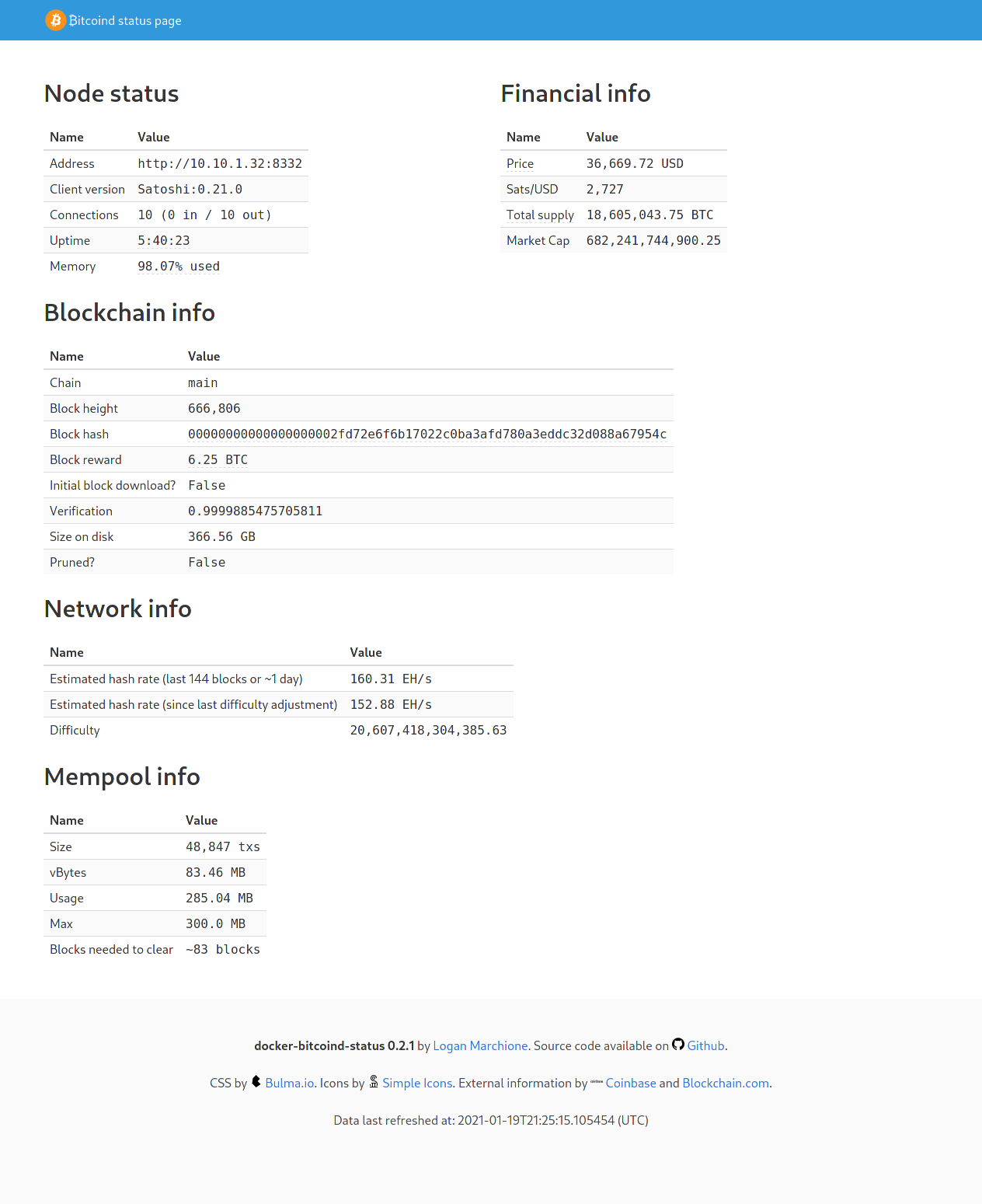Click the Blockchain info heading

(130, 312)
